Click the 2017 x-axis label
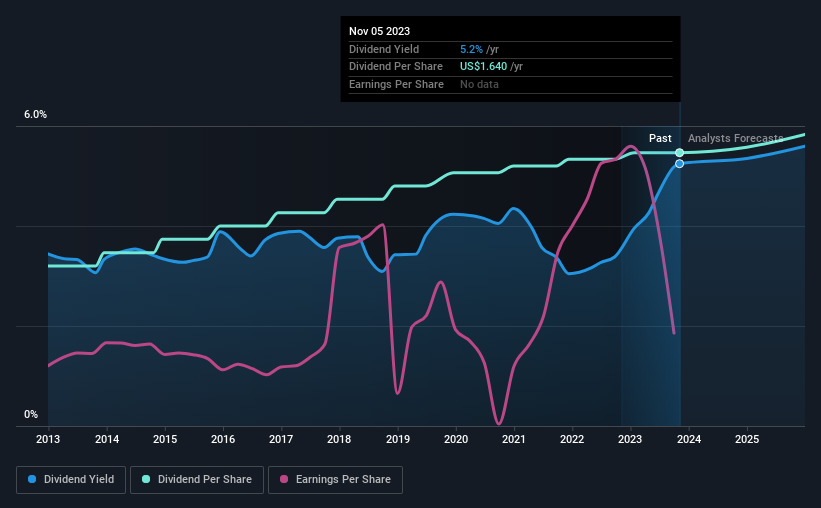Viewport: 821px width, 508px height. pos(281,439)
